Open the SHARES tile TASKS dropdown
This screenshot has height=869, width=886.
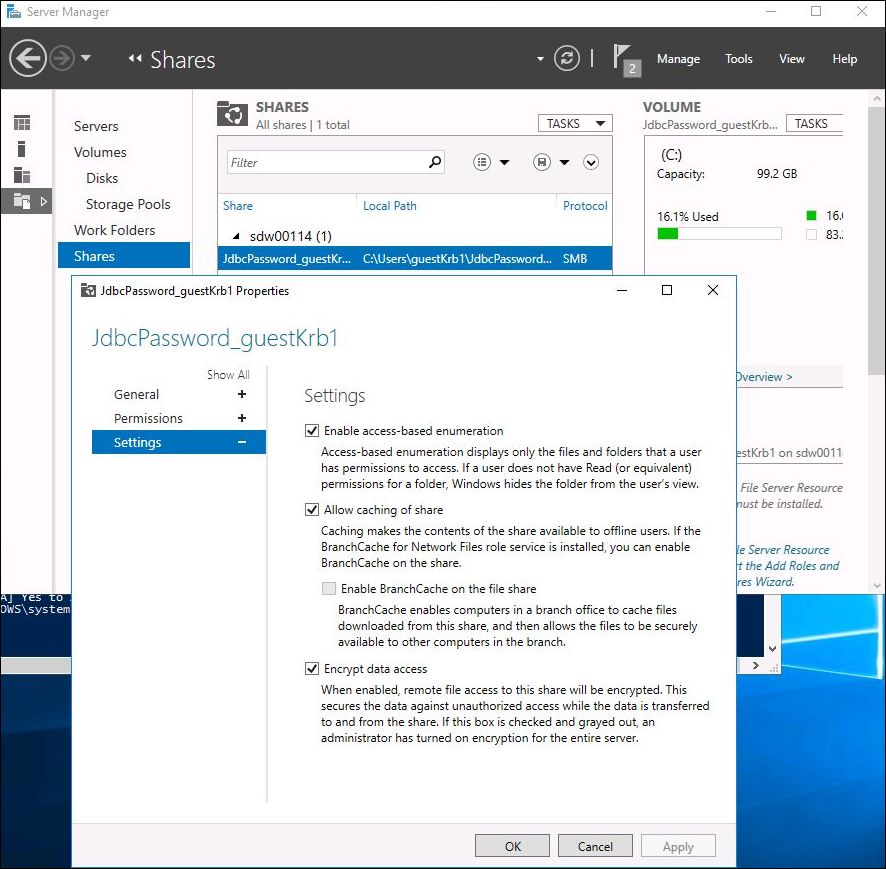pyautogui.click(x=575, y=123)
